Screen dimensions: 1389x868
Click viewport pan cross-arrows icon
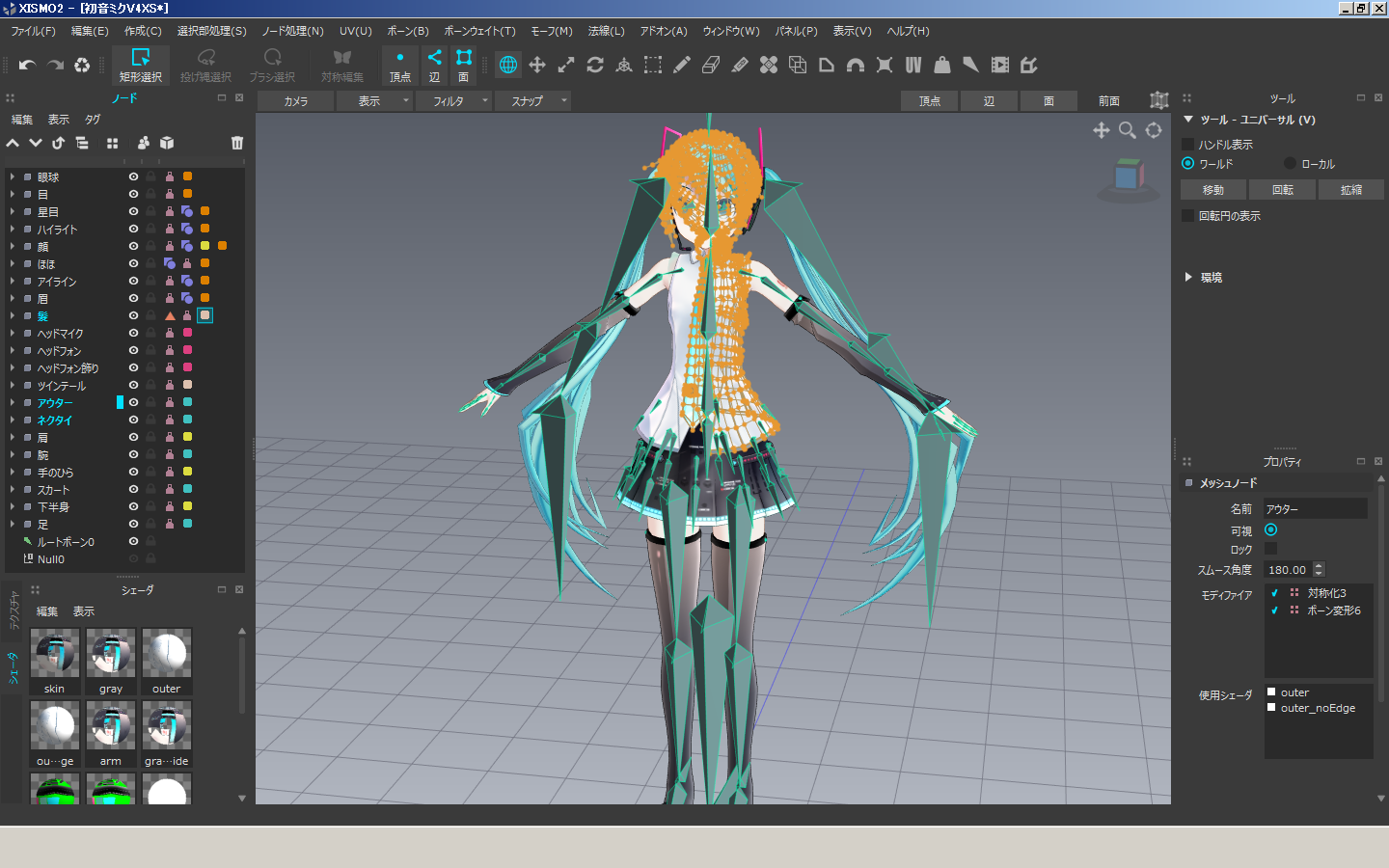(x=1101, y=130)
